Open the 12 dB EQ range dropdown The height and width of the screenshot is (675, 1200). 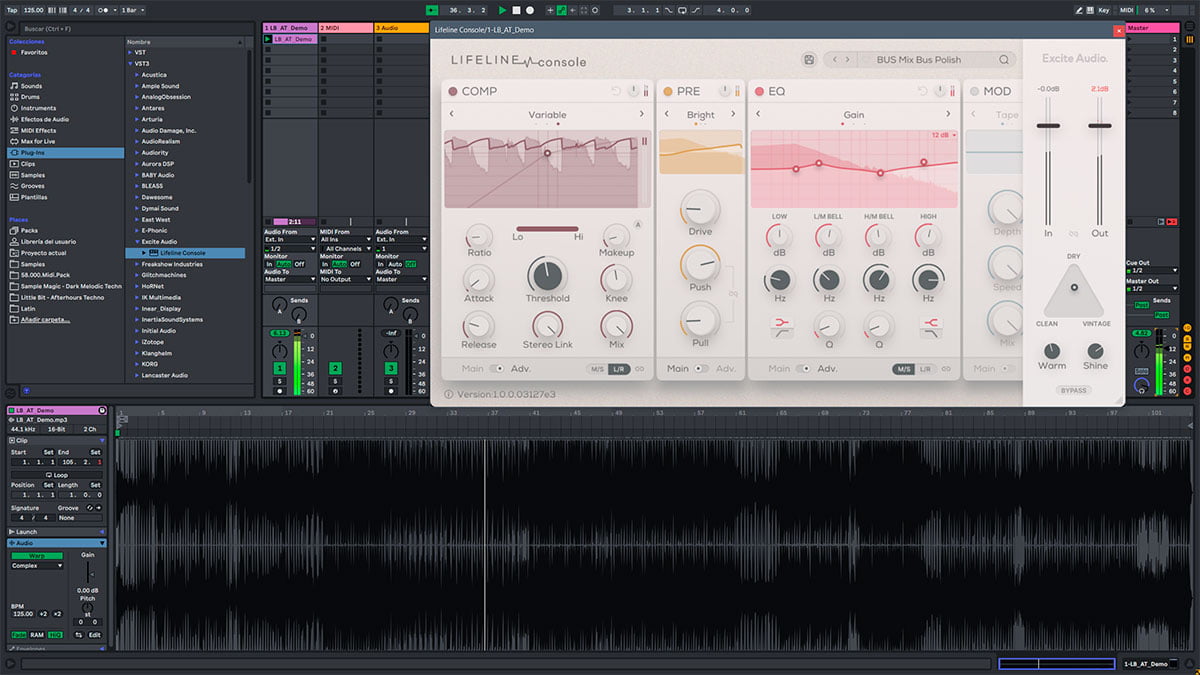tap(943, 135)
